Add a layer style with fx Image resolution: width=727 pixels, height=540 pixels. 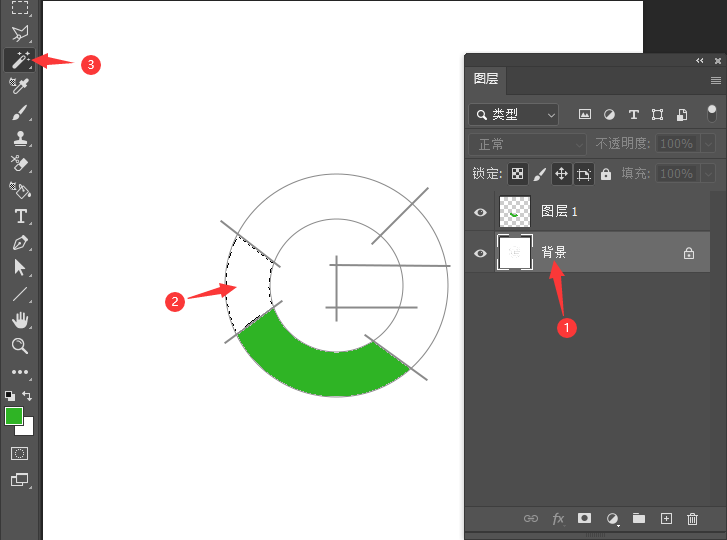coord(558,519)
